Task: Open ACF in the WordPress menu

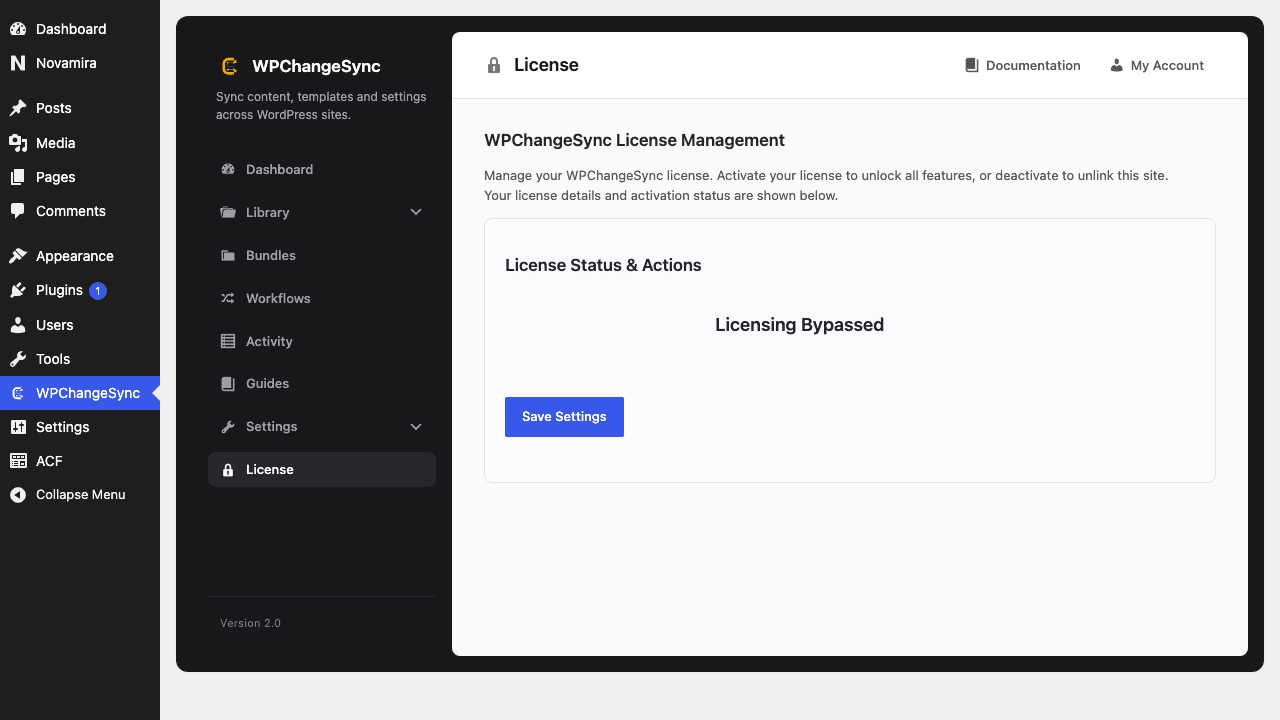Action: coord(80,461)
